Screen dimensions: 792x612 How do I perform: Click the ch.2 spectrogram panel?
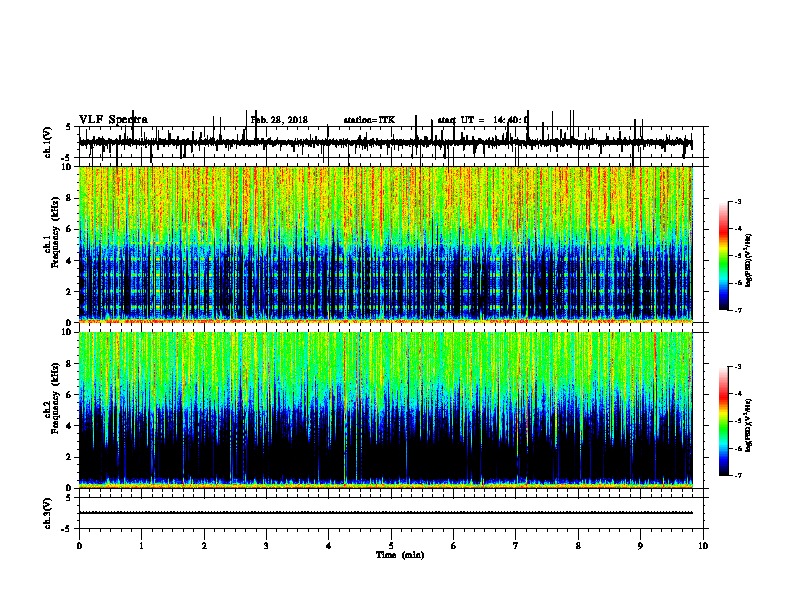[x=386, y=410]
